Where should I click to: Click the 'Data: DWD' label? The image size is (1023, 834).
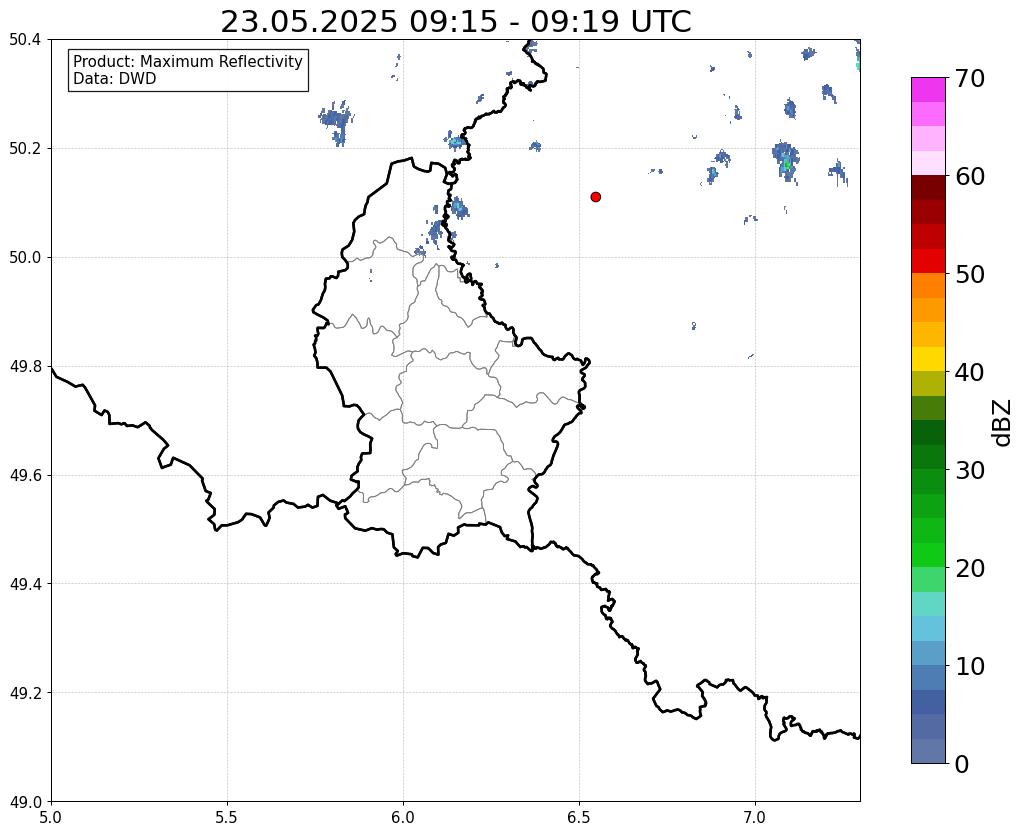[115, 79]
